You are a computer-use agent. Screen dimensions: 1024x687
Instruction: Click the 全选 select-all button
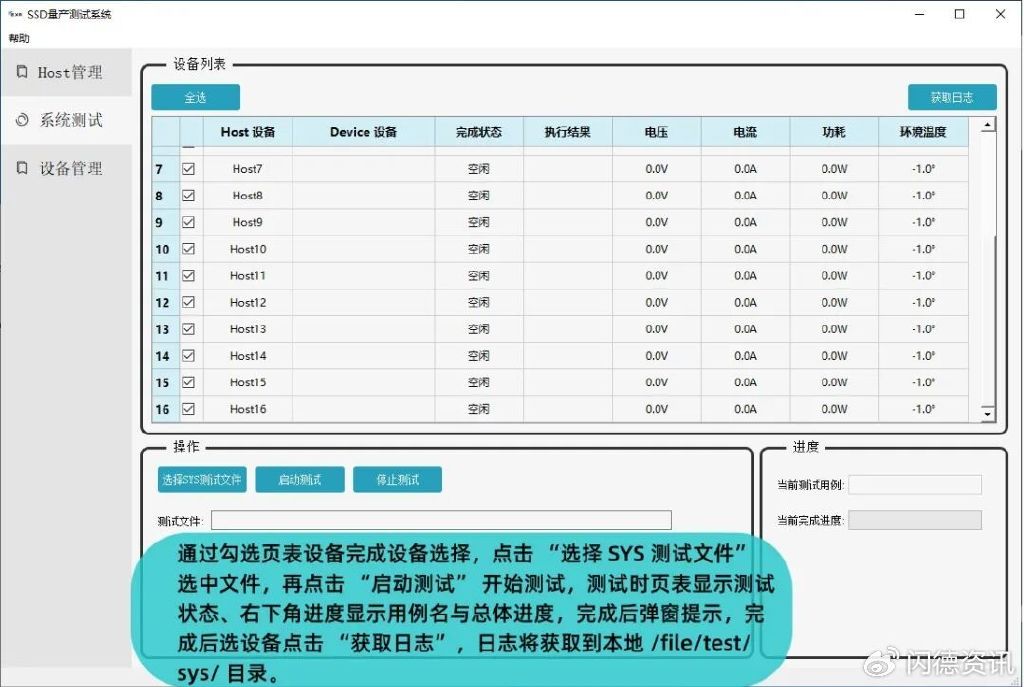point(195,97)
